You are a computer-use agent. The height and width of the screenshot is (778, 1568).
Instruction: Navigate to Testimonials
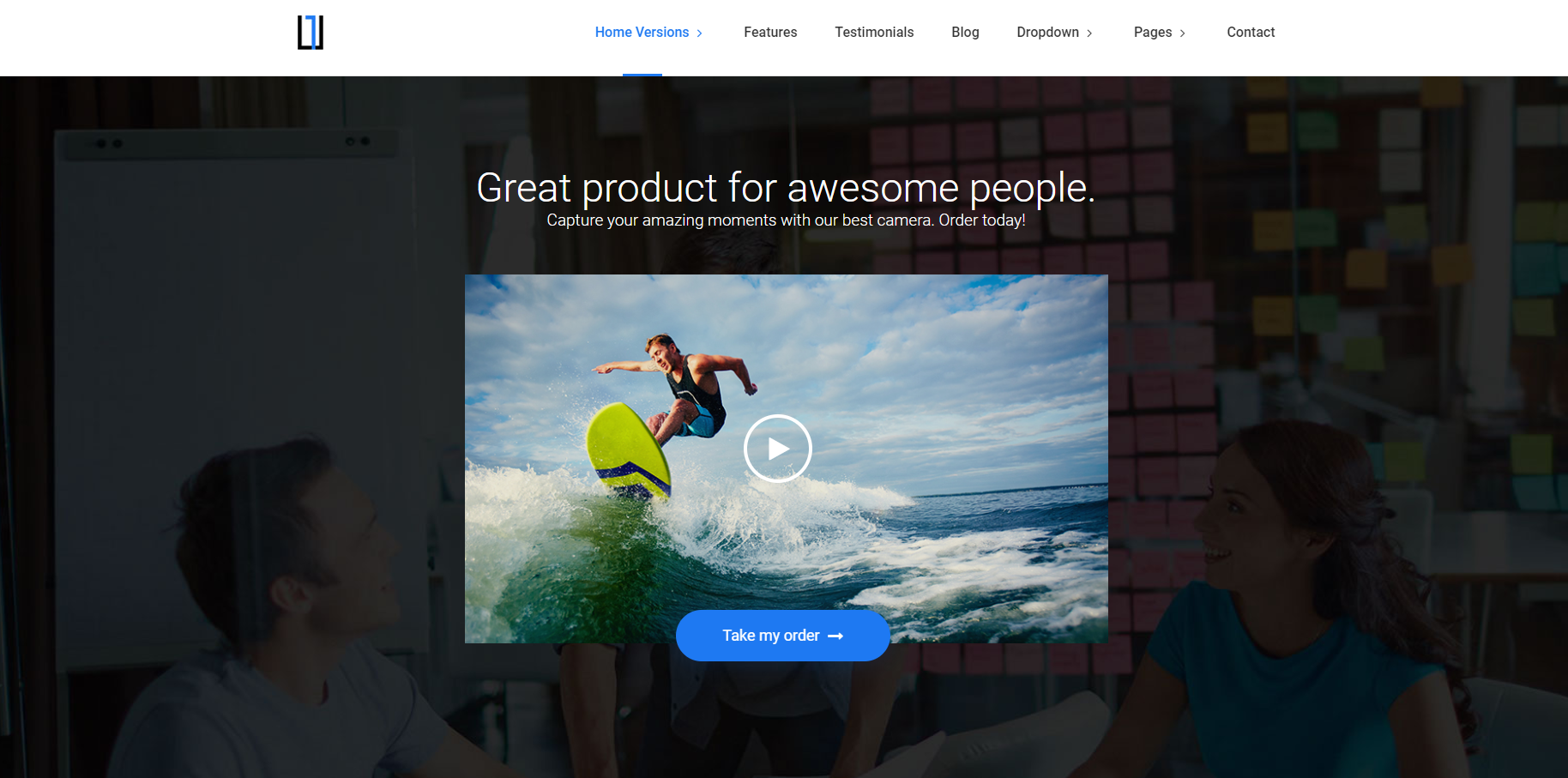click(873, 33)
